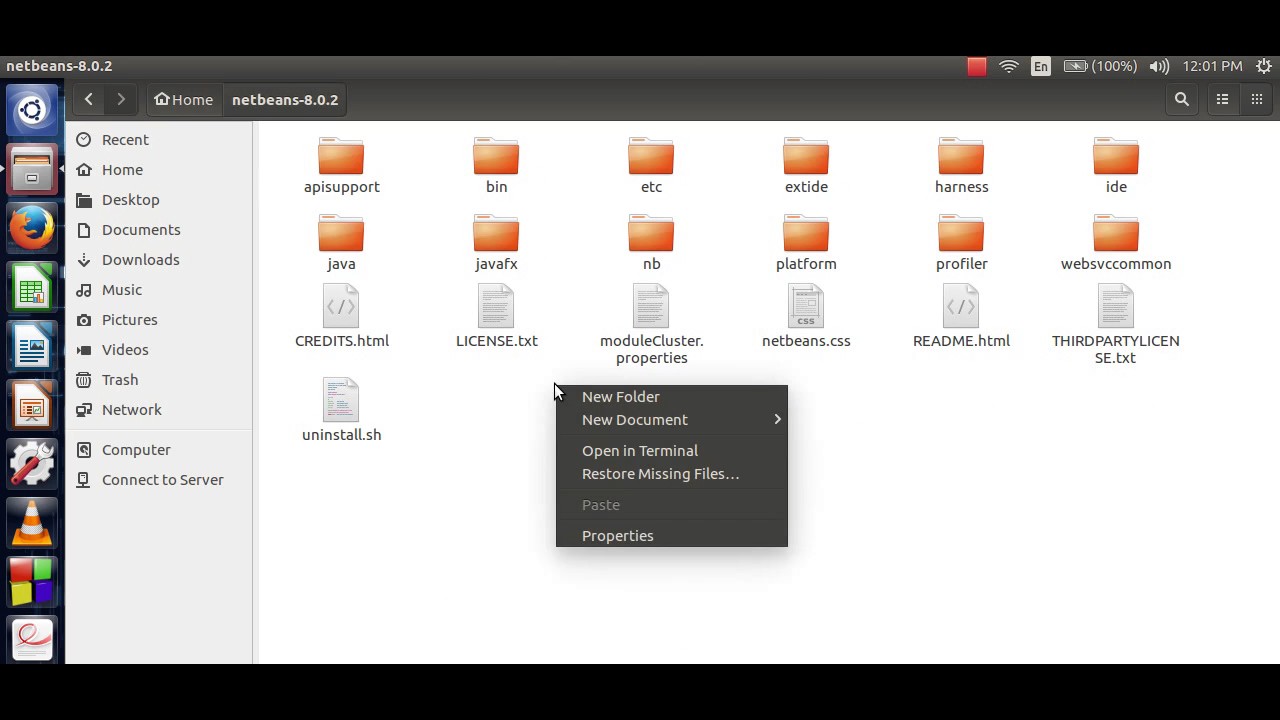Open the apisupport folder

click(x=341, y=166)
